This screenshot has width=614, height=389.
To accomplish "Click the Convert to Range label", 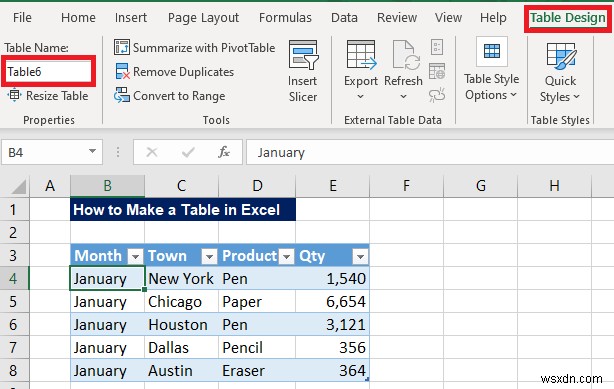I will pyautogui.click(x=179, y=96).
